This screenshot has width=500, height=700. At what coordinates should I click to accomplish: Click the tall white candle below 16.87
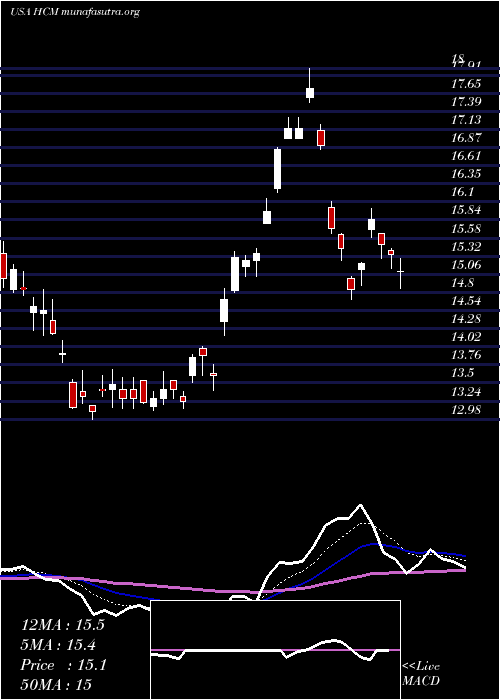pos(277,169)
